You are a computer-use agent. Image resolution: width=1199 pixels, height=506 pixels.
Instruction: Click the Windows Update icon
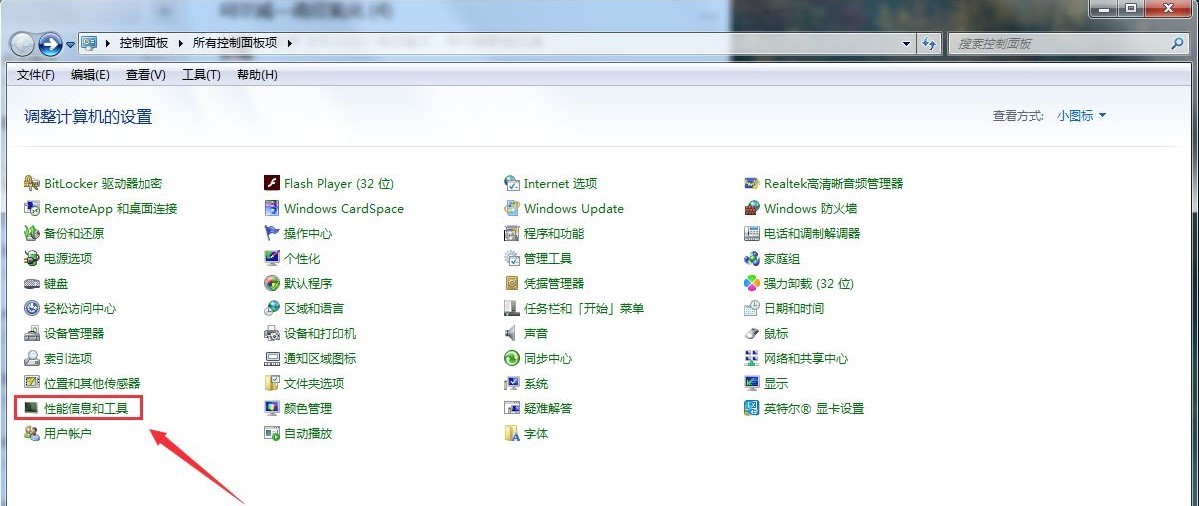coord(512,209)
